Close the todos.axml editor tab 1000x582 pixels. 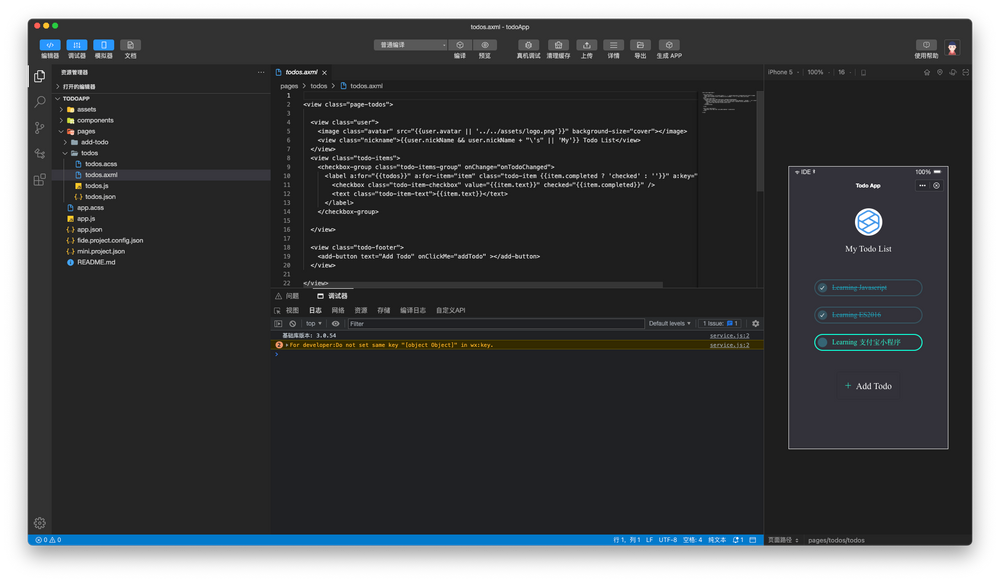[325, 73]
